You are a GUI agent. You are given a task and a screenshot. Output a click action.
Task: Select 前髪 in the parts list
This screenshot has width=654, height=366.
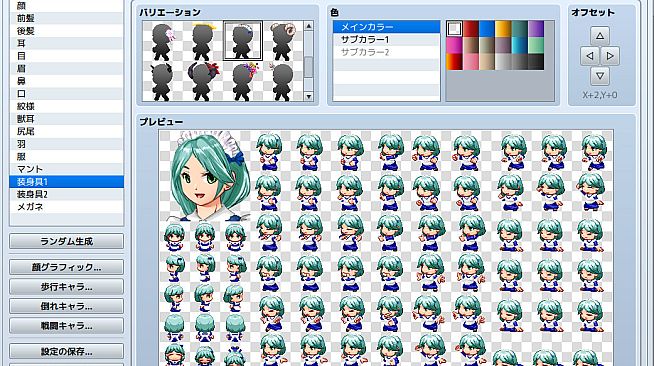click(x=66, y=18)
